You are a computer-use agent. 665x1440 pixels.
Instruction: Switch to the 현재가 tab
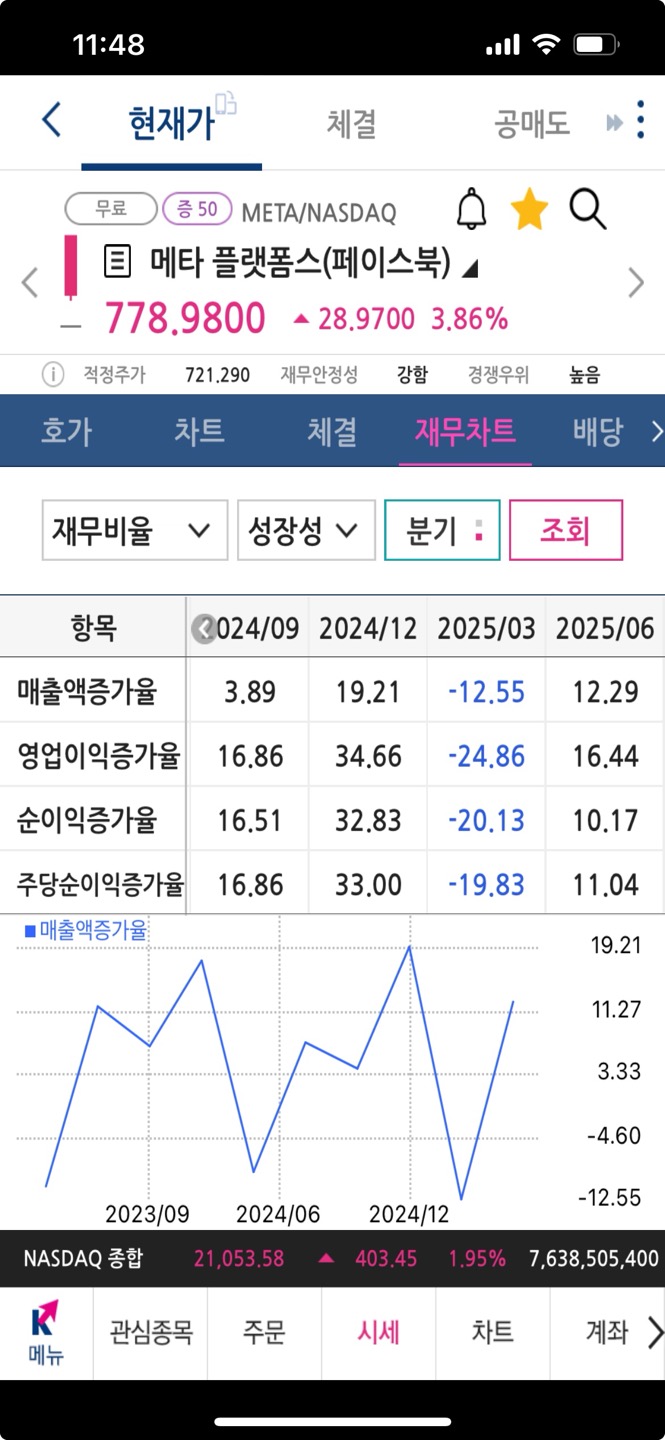coord(171,123)
